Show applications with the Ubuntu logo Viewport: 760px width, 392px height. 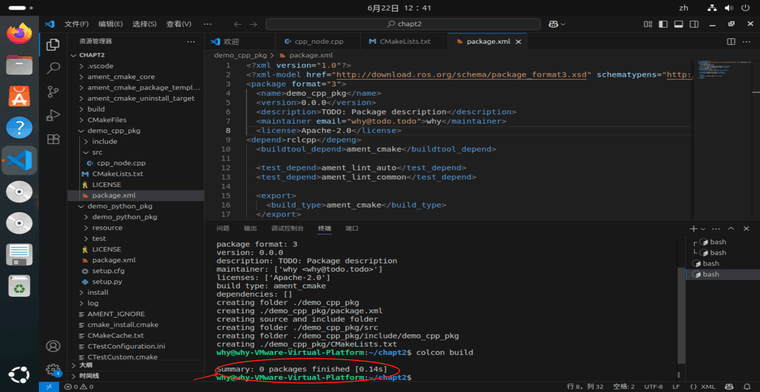tap(19, 374)
